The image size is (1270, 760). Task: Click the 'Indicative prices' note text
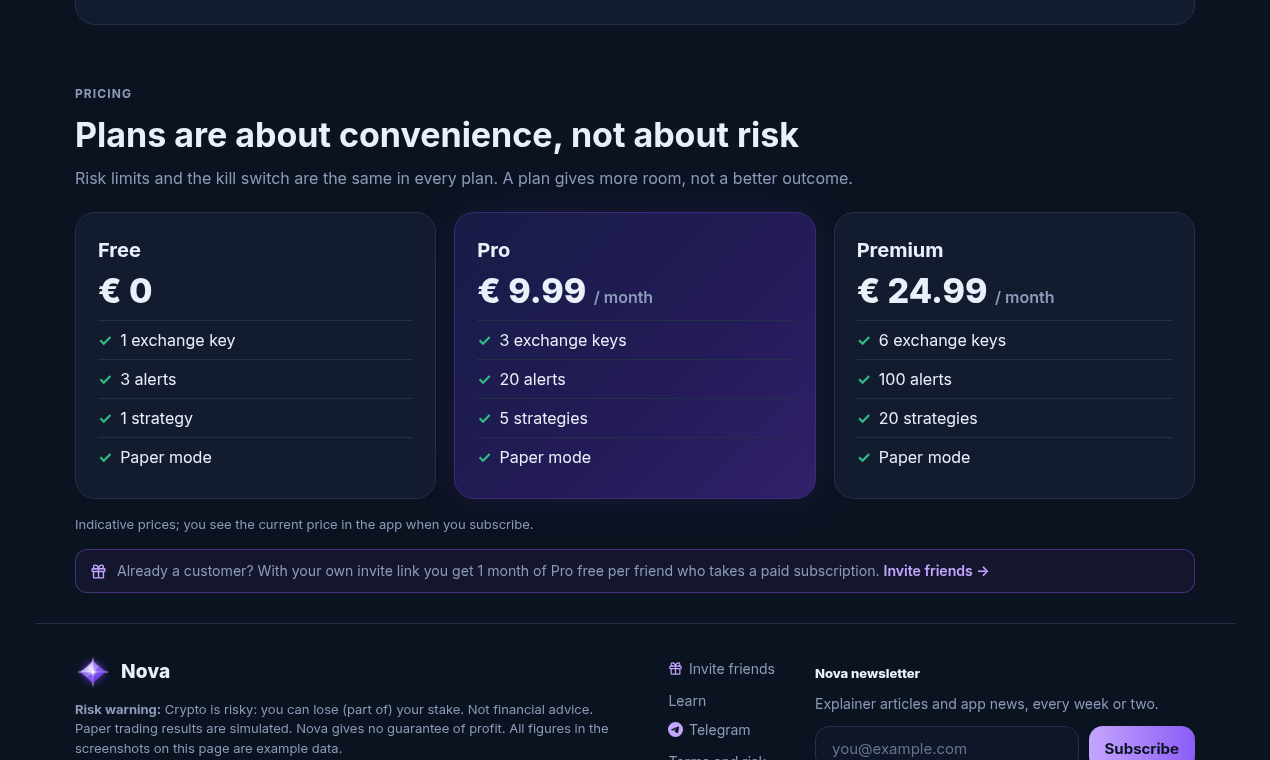(x=304, y=524)
